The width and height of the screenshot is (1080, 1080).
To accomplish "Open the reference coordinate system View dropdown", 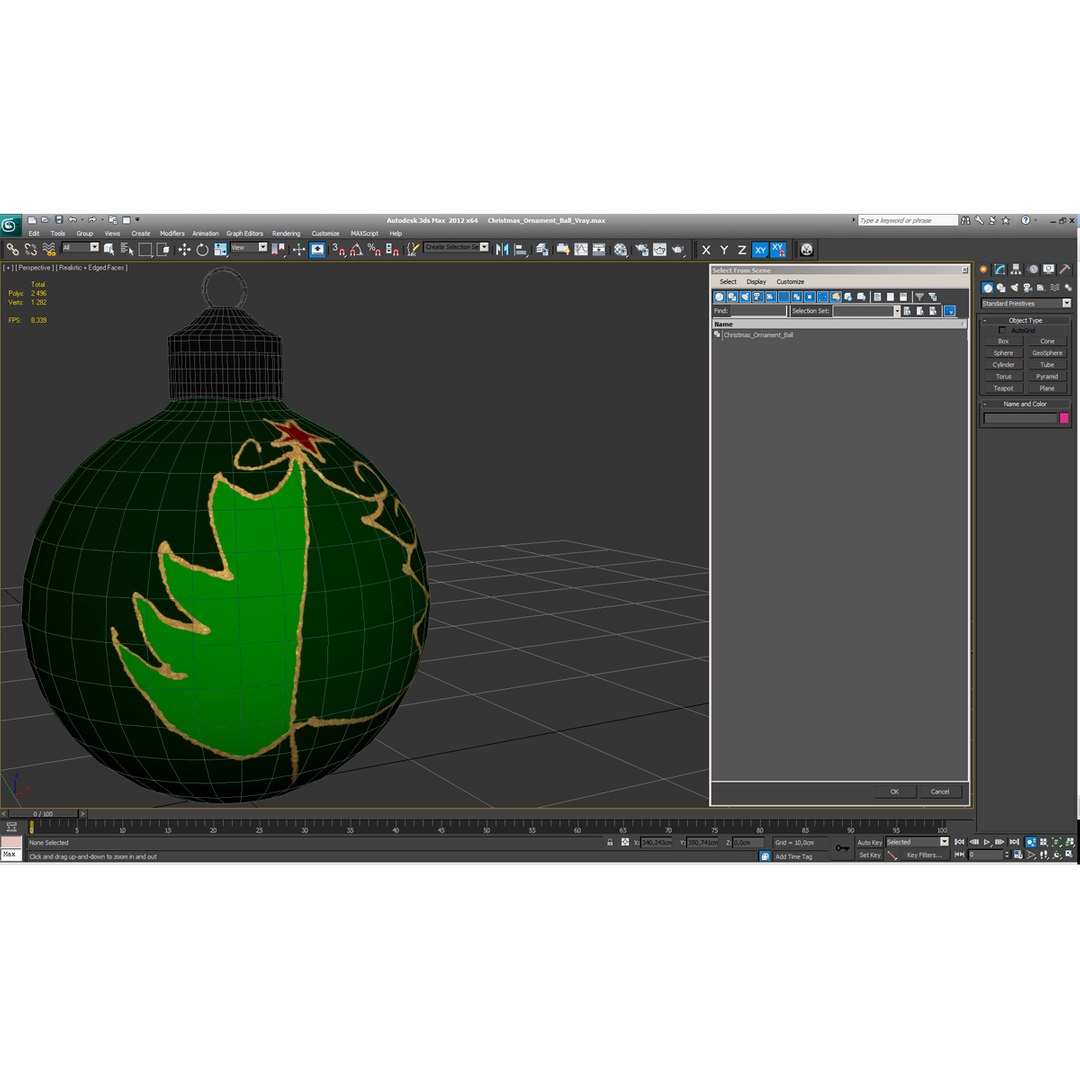I will pos(249,247).
